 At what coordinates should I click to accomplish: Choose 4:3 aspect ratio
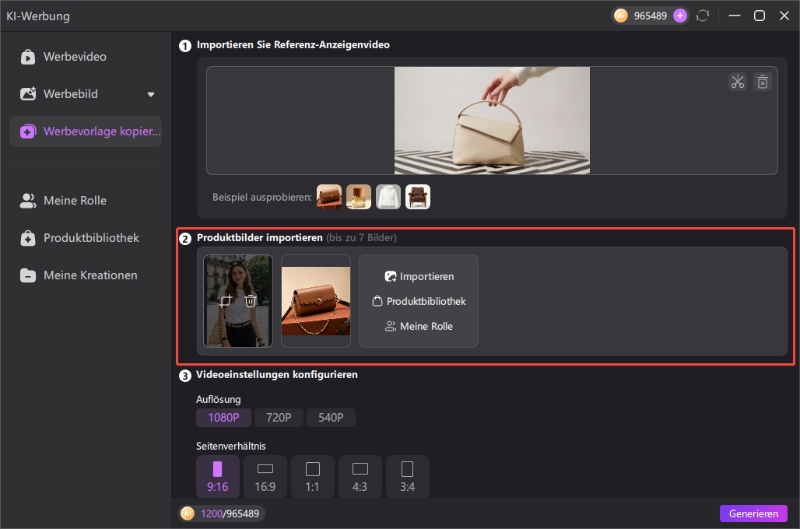(x=360, y=476)
